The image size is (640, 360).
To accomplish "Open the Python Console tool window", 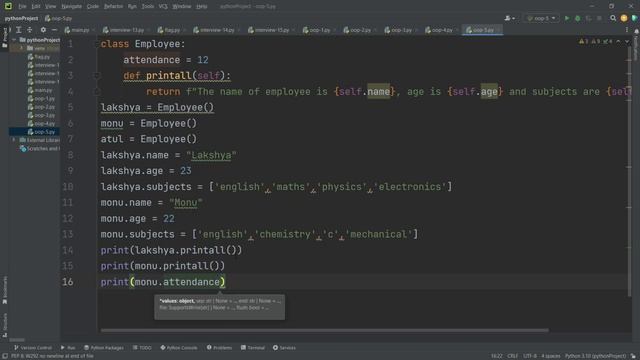I will (x=179, y=348).
